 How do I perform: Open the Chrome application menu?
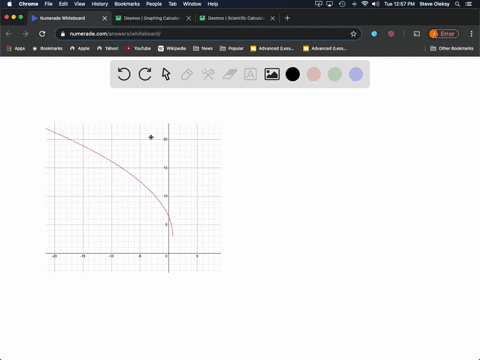point(28,4)
